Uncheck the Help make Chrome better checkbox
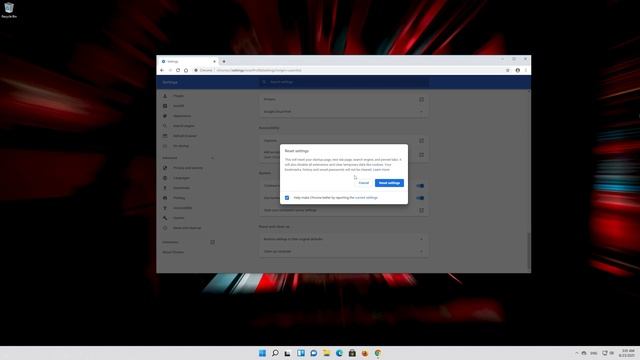Screen dimensions: 640x360 pos(287,198)
